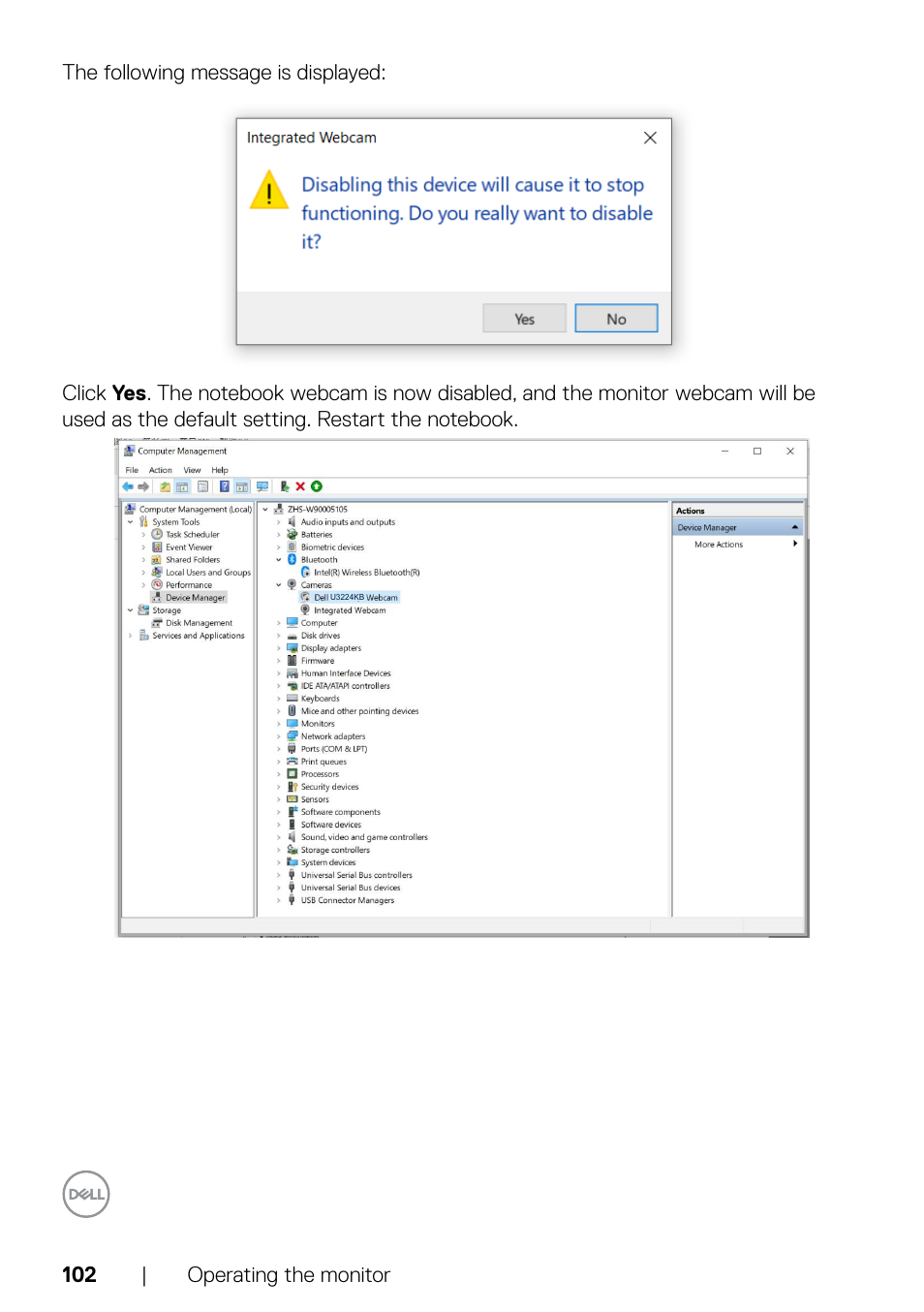The height and width of the screenshot is (1312, 924).
Task: Click the fingerprint icon for Biometric devices
Action: [x=292, y=547]
